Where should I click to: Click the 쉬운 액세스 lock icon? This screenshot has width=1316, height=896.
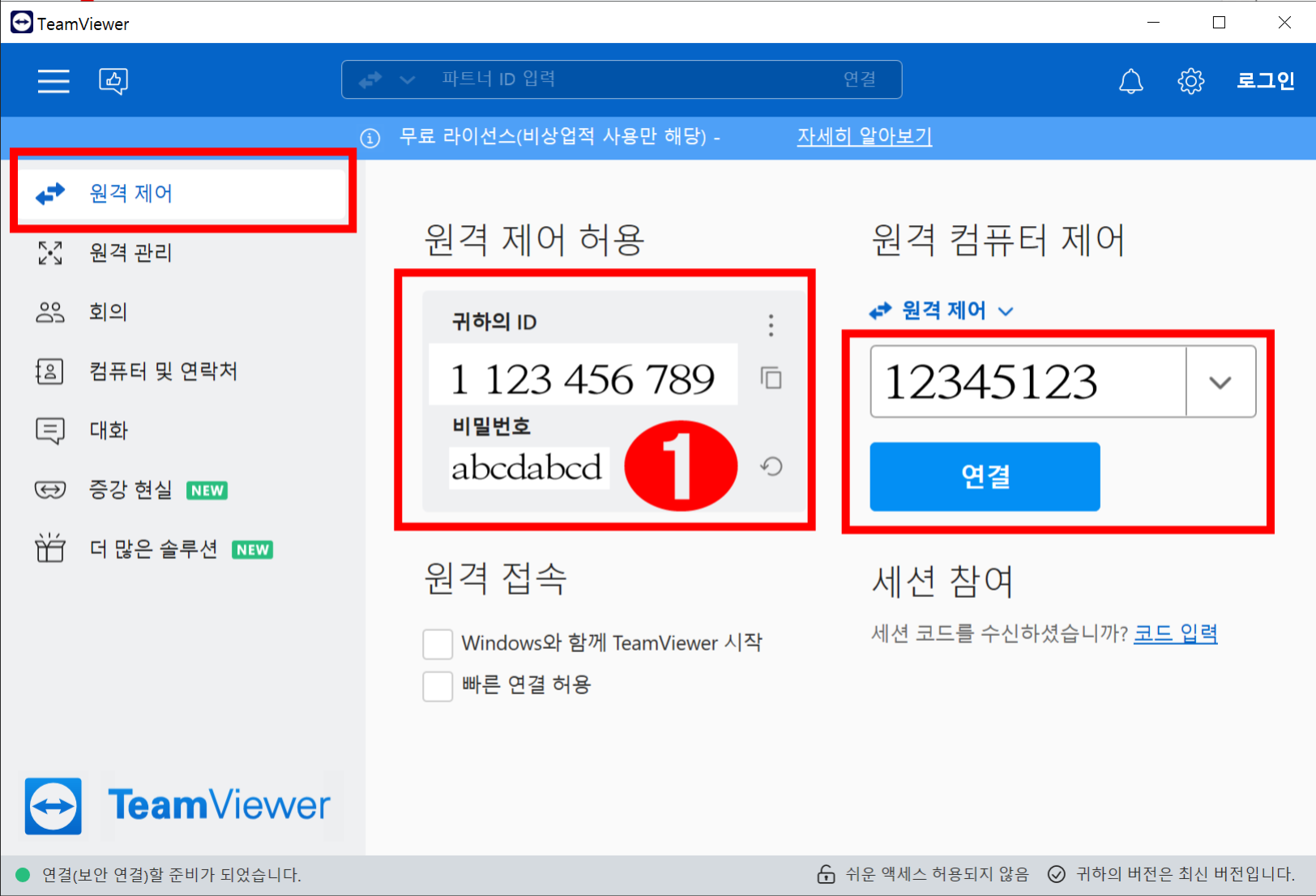pyautogui.click(x=826, y=873)
